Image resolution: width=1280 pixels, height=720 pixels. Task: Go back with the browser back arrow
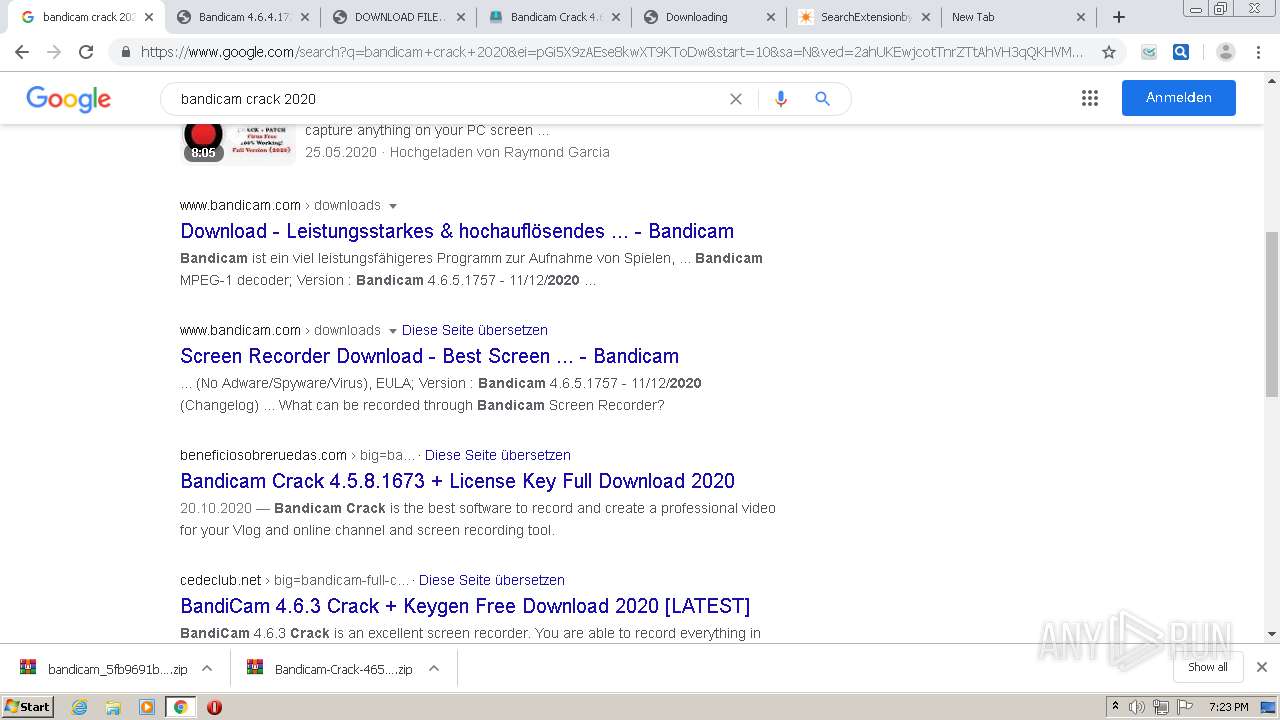tap(22, 52)
